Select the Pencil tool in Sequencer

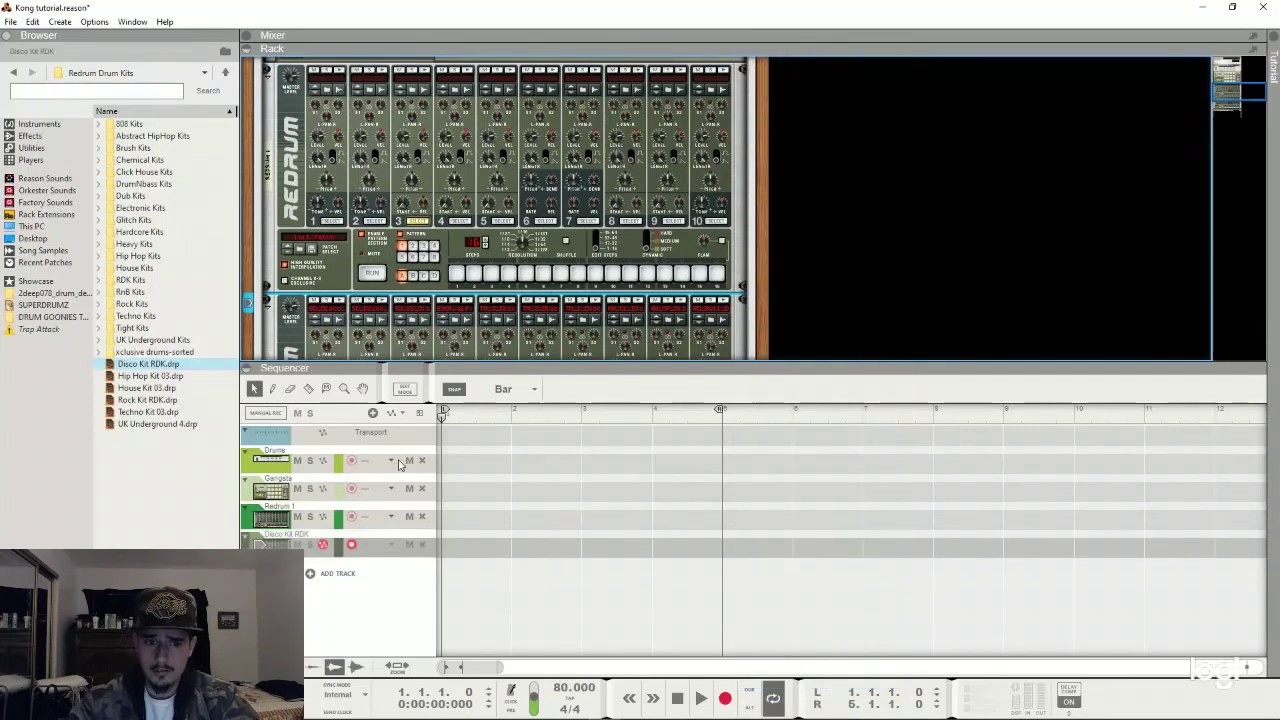pyautogui.click(x=272, y=389)
